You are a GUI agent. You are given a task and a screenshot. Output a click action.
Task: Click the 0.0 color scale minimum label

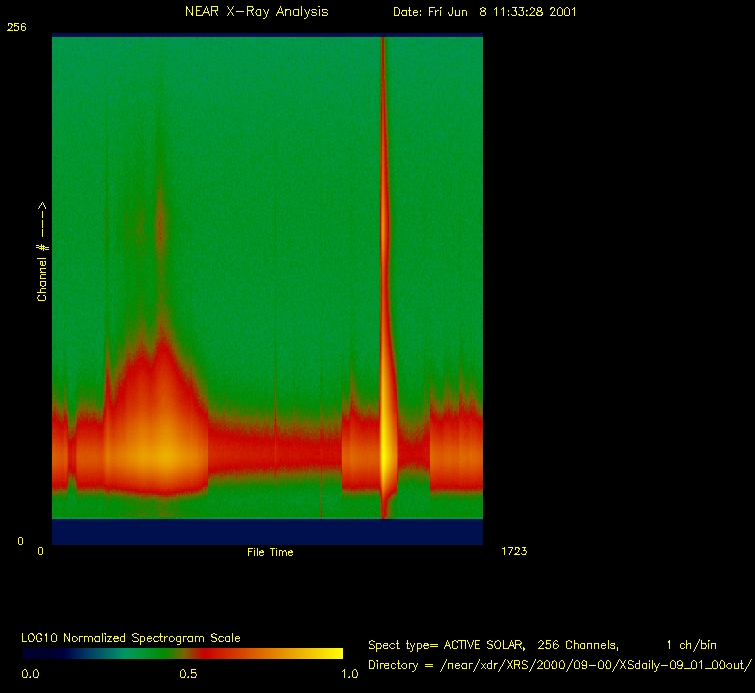30,674
